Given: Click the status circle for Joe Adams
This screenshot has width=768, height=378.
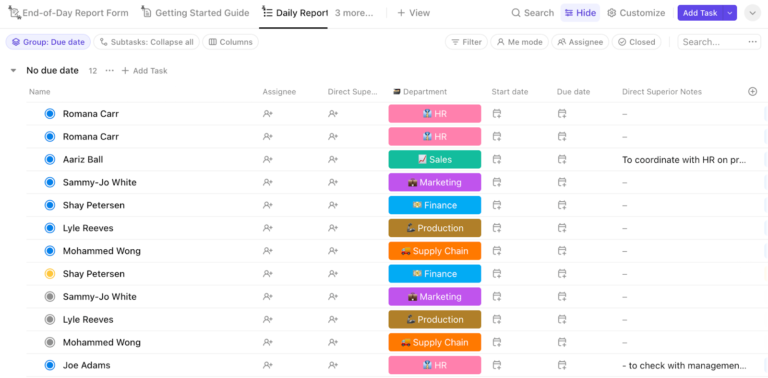Looking at the screenshot, I should click(x=49, y=365).
